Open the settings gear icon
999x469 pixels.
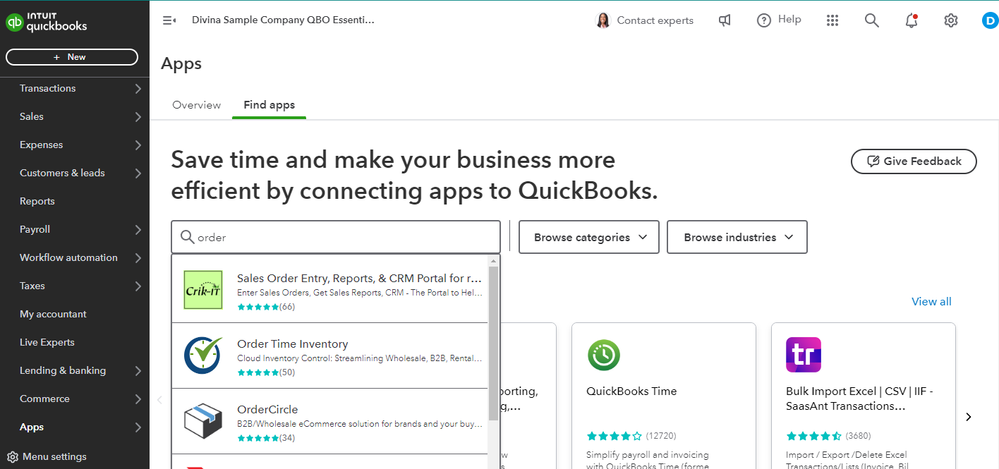[951, 20]
